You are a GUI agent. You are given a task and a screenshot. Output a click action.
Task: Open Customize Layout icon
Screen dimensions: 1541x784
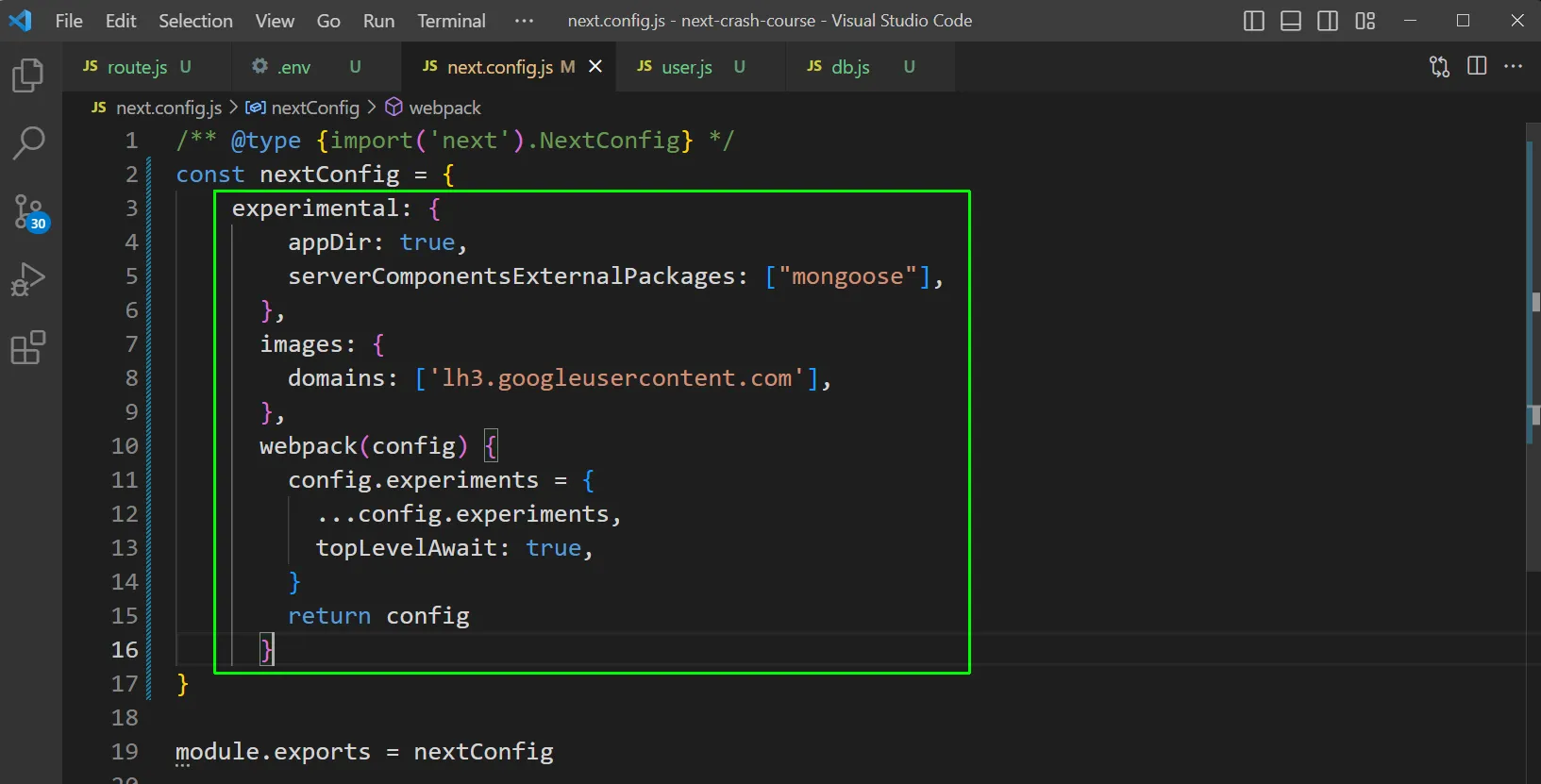tap(1365, 21)
